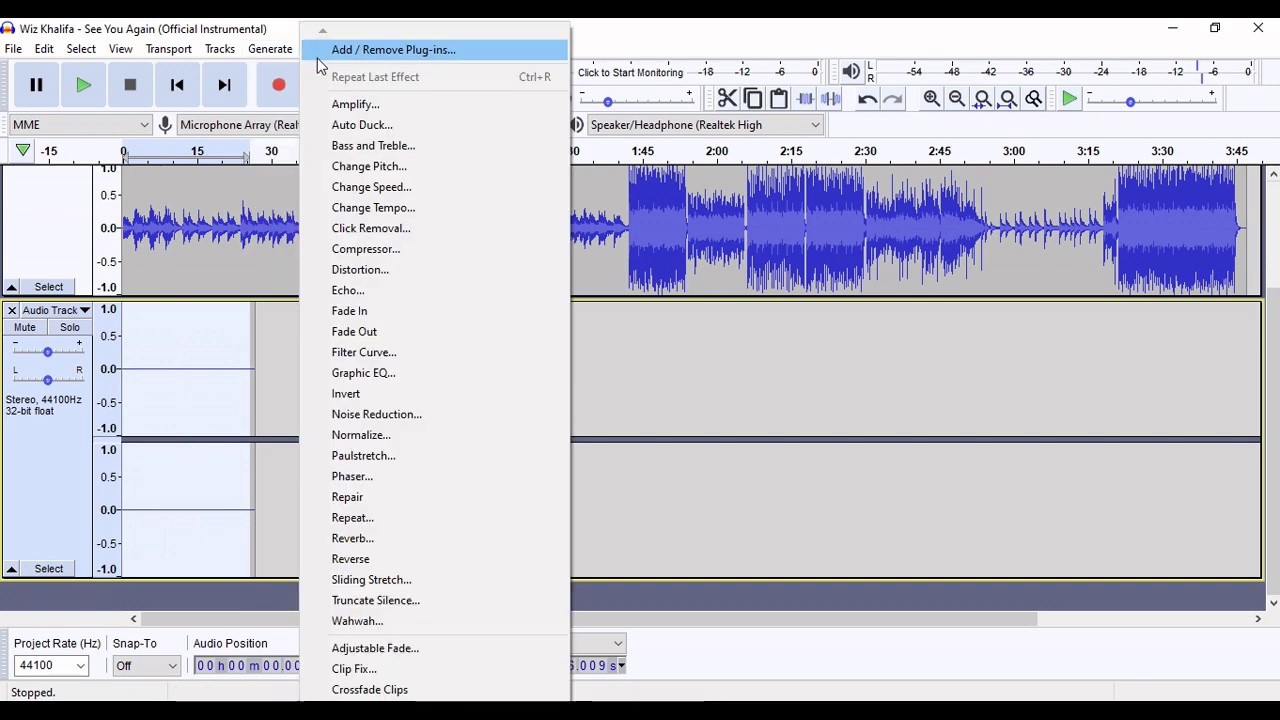Open the Edit menu
The height and width of the screenshot is (720, 1280).
pos(44,49)
